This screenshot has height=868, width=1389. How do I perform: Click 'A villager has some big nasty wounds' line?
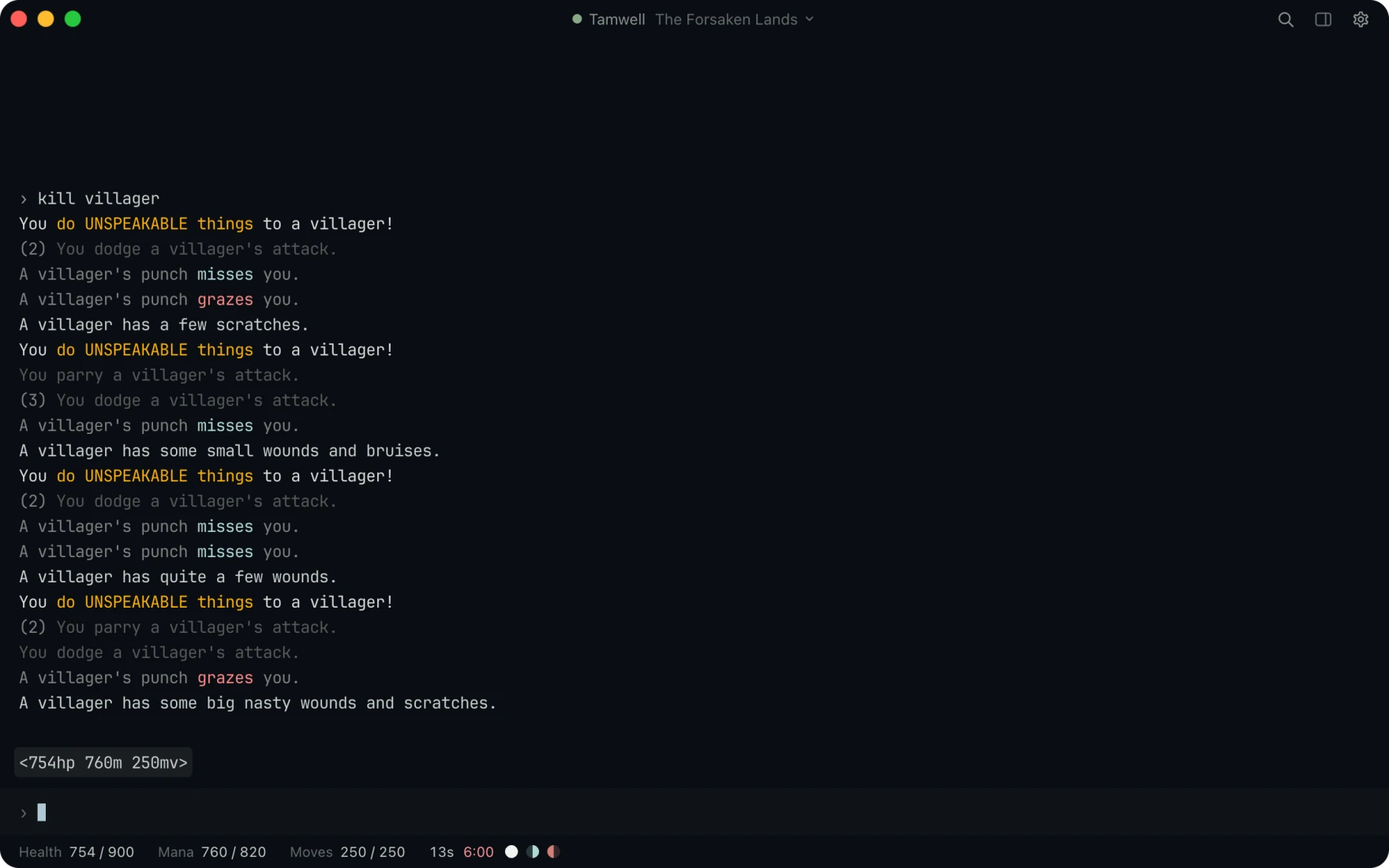pos(257,704)
